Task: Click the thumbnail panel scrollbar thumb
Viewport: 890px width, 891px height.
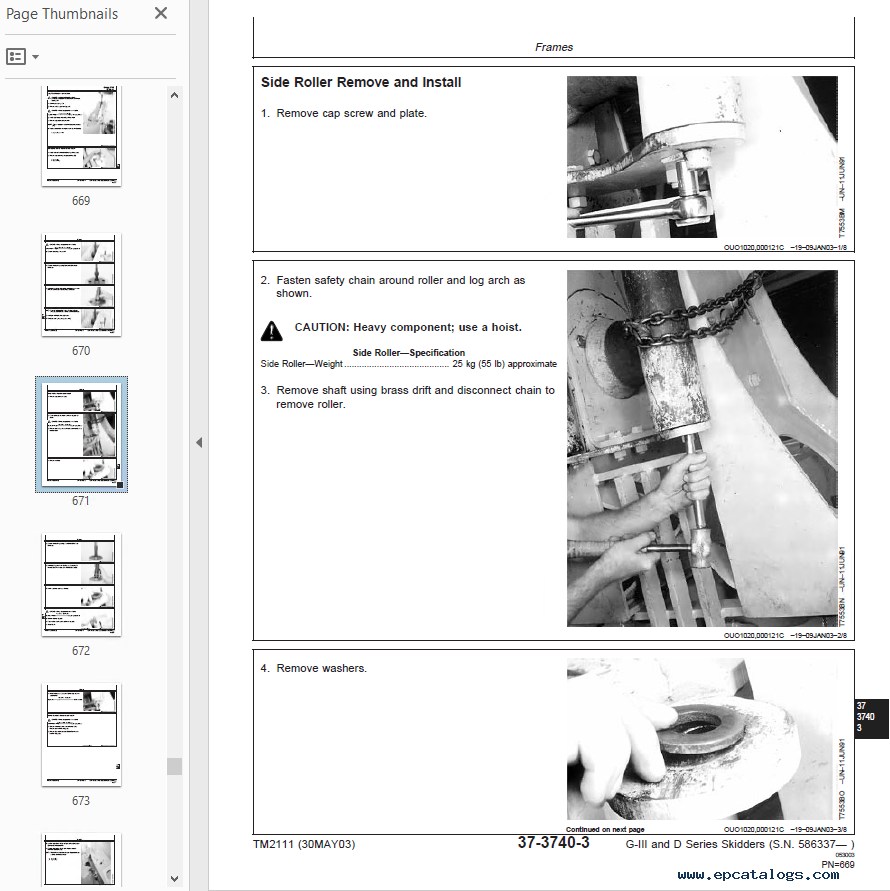Action: pos(174,766)
